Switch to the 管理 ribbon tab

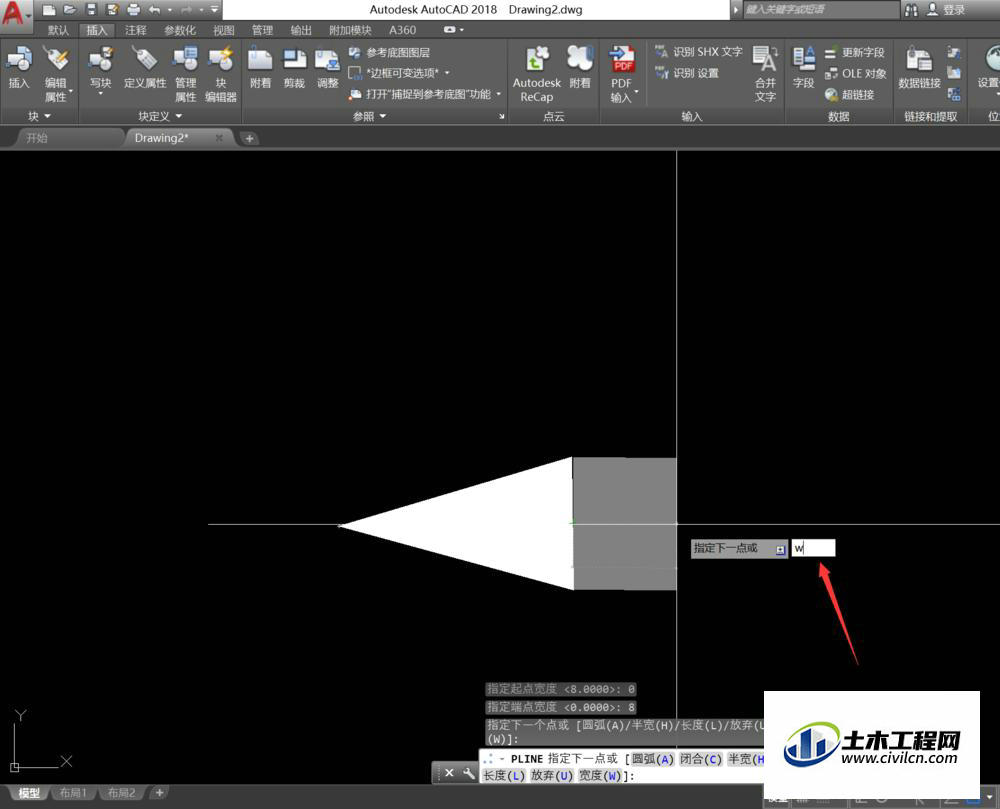point(262,30)
